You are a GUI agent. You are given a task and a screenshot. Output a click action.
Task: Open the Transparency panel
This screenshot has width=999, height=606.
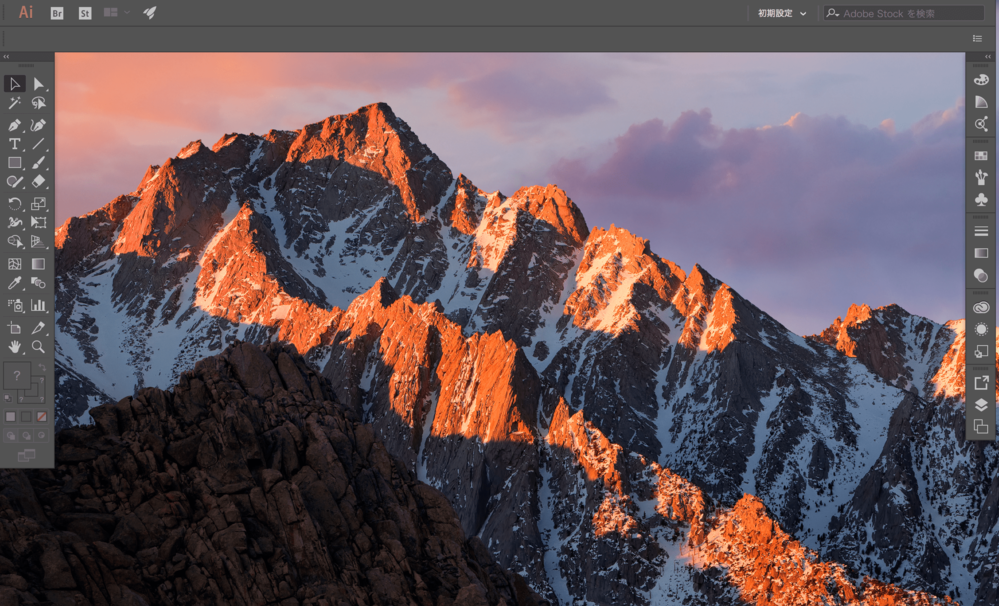pyautogui.click(x=981, y=275)
